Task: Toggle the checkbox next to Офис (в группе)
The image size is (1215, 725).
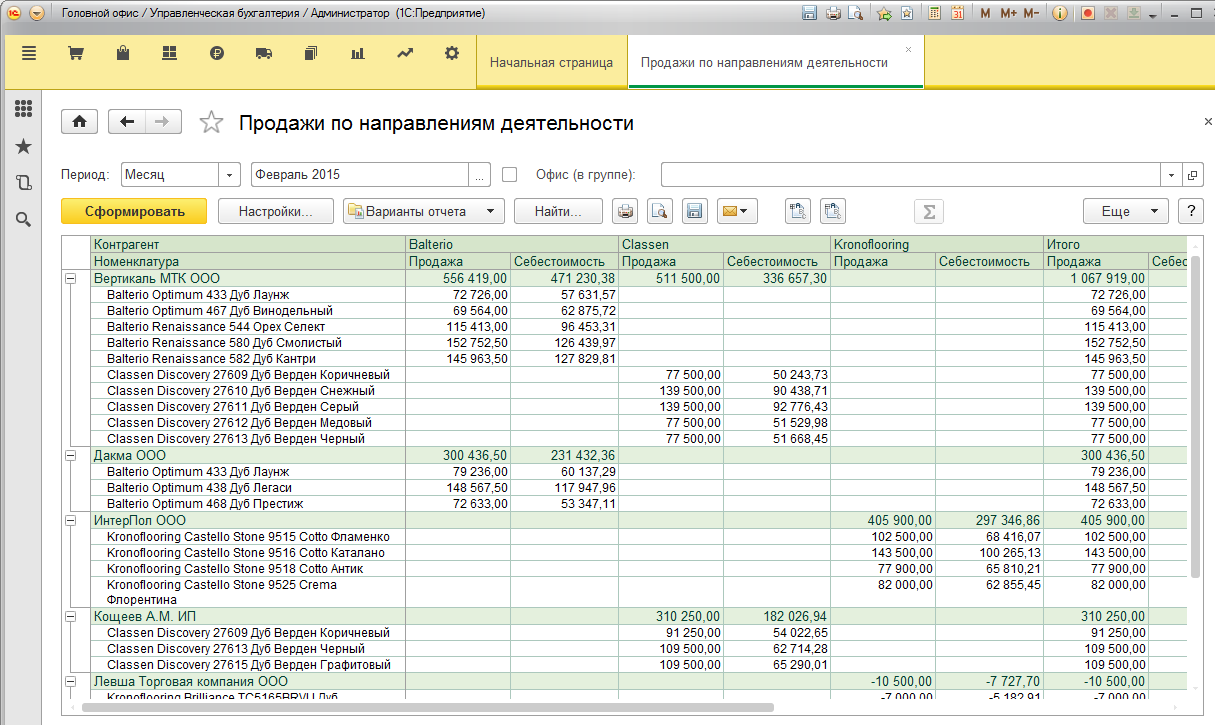Action: [509, 174]
